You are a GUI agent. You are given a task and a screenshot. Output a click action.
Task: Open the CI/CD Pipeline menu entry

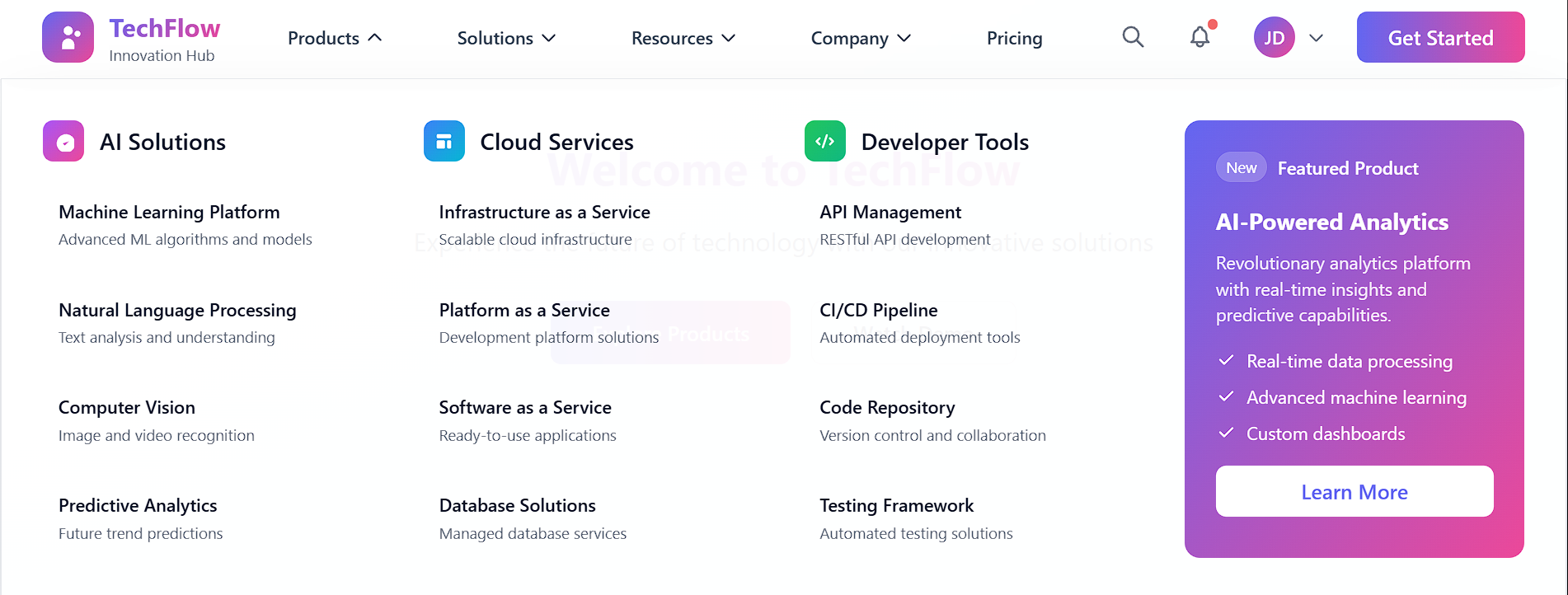click(x=878, y=311)
